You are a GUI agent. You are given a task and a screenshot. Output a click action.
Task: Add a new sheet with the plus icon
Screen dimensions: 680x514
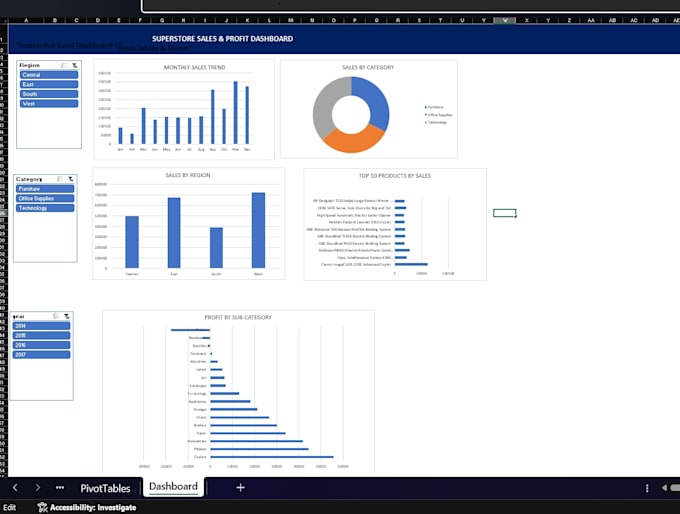(240, 488)
